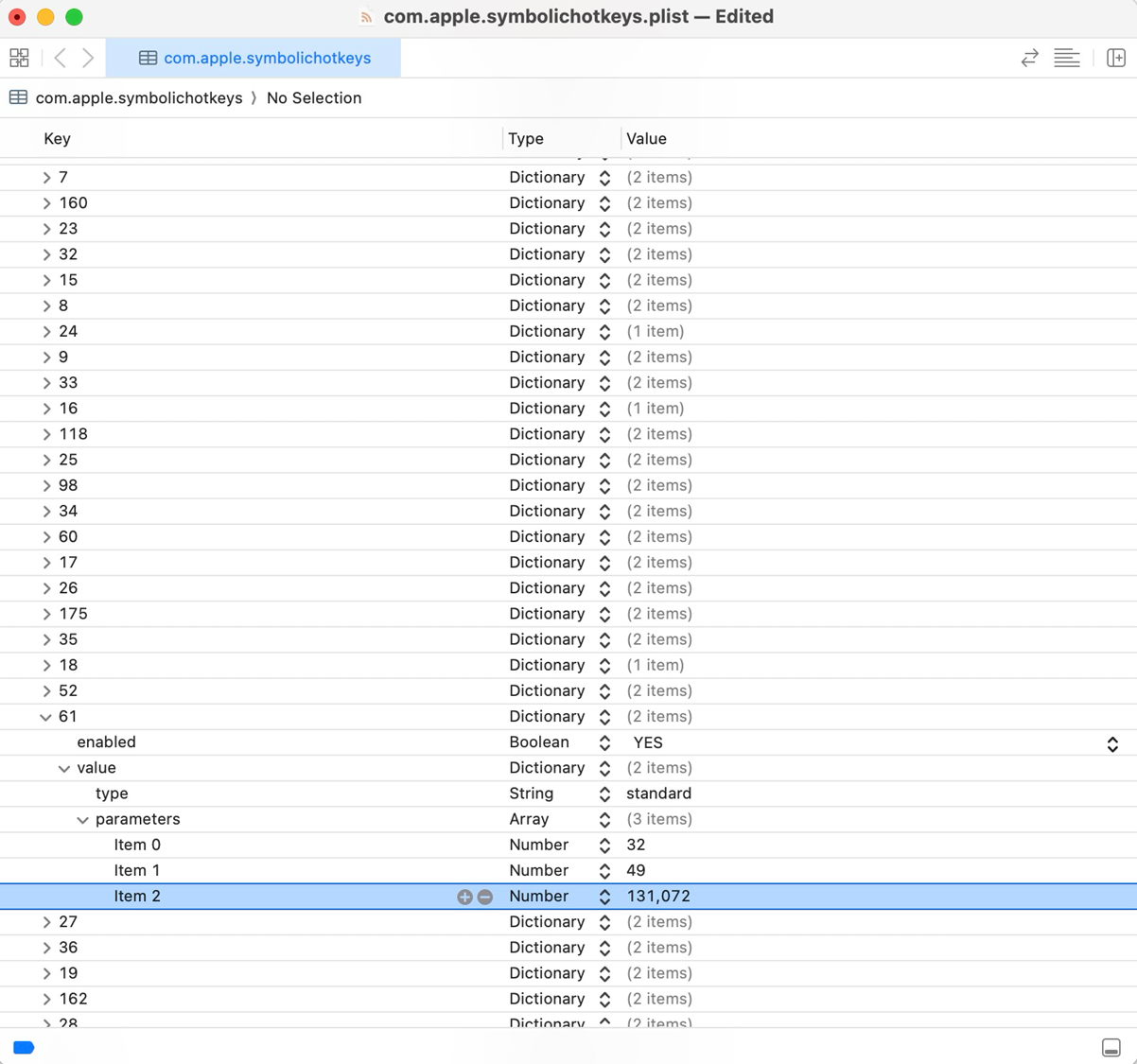Expand key 118 dictionary
The width and height of the screenshot is (1137, 1064).
pos(46,434)
